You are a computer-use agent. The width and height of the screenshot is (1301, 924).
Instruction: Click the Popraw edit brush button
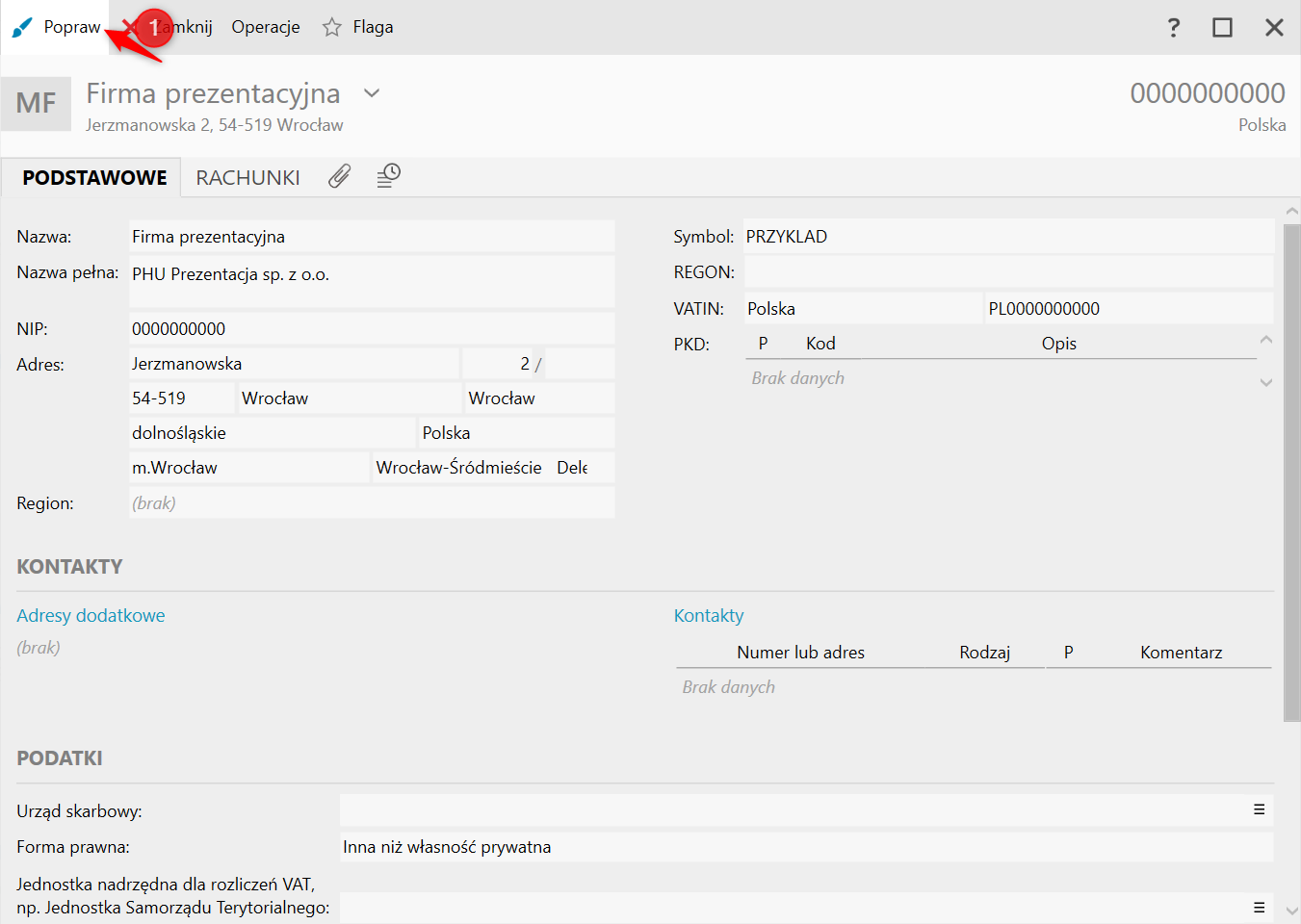tap(56, 27)
